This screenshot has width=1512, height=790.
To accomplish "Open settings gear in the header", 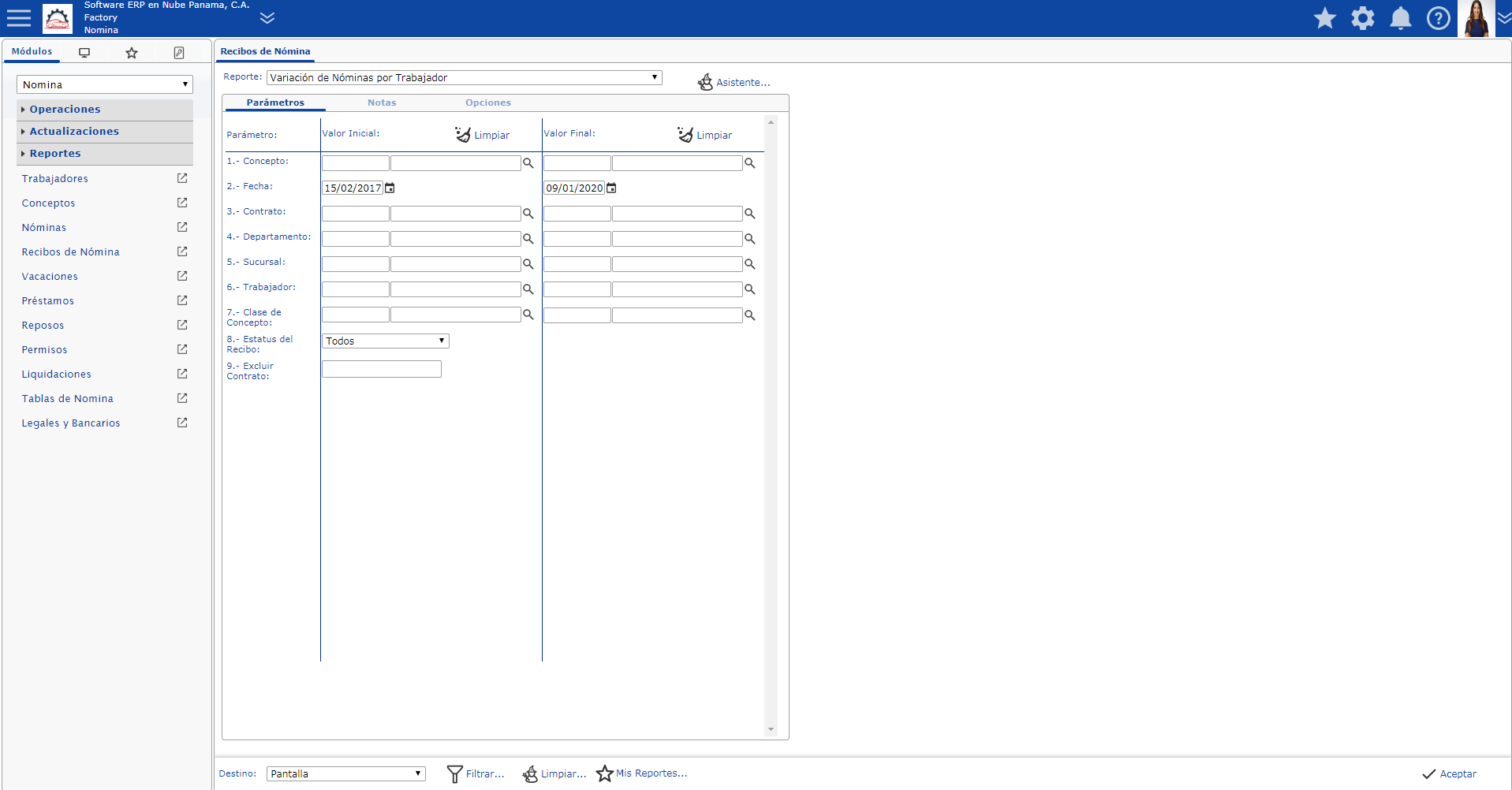I will click(x=1362, y=18).
